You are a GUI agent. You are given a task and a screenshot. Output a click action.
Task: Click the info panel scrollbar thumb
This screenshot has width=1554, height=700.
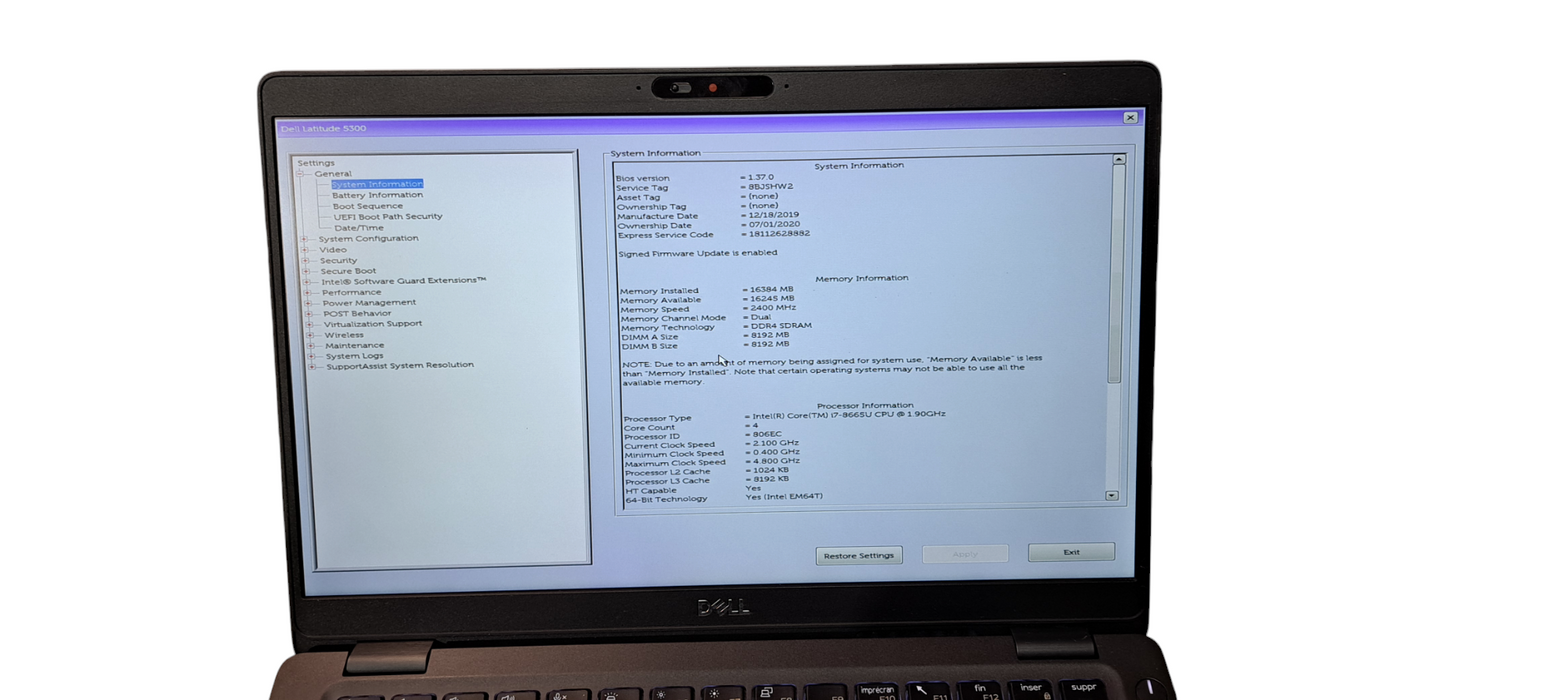click(1116, 272)
